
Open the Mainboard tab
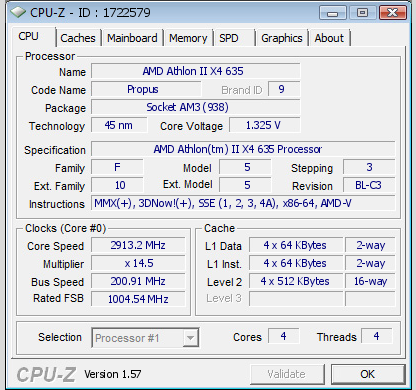132,38
